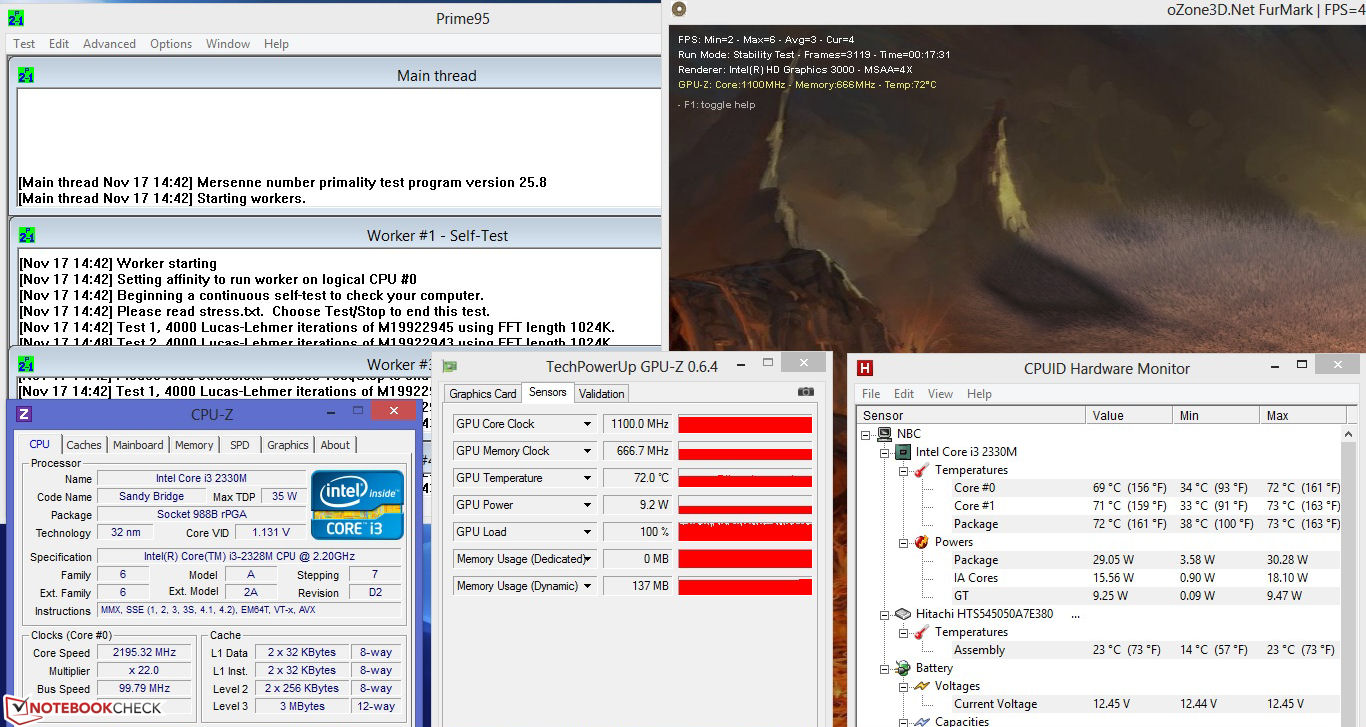Switch to the Caches tab in CPU-Z

click(x=84, y=445)
